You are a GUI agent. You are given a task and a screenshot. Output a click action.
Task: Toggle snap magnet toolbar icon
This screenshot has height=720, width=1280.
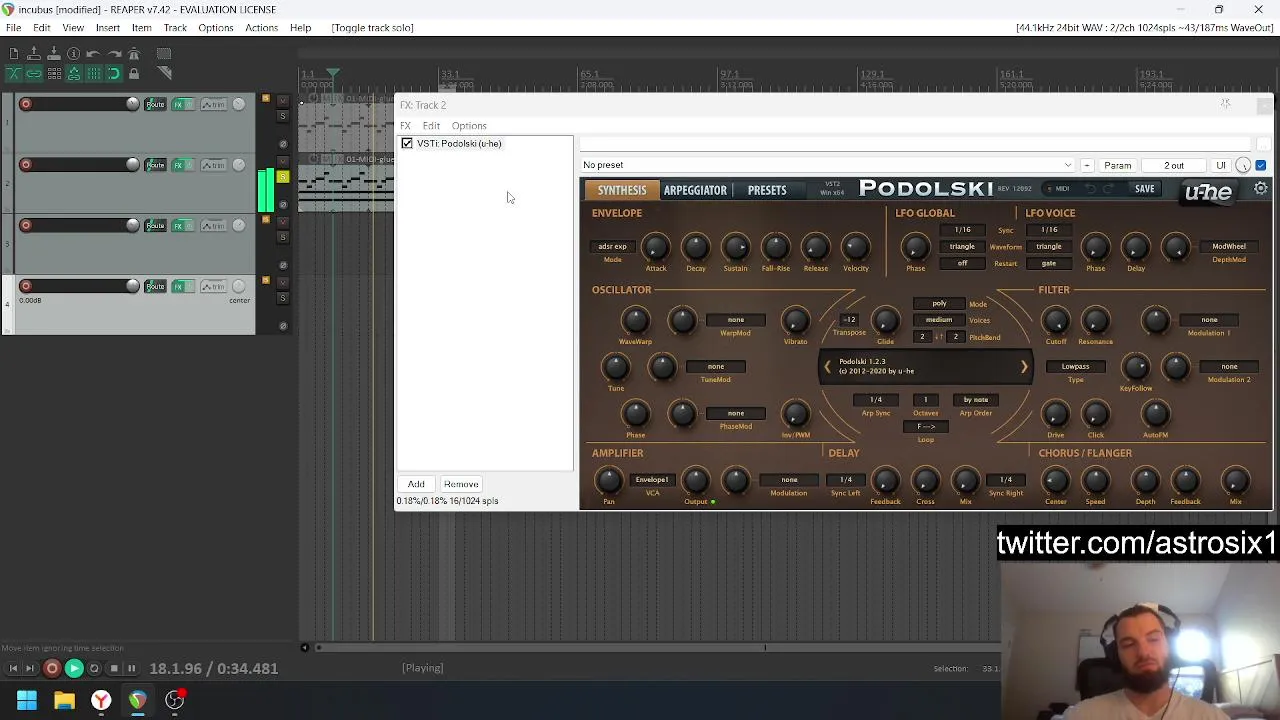coord(114,73)
